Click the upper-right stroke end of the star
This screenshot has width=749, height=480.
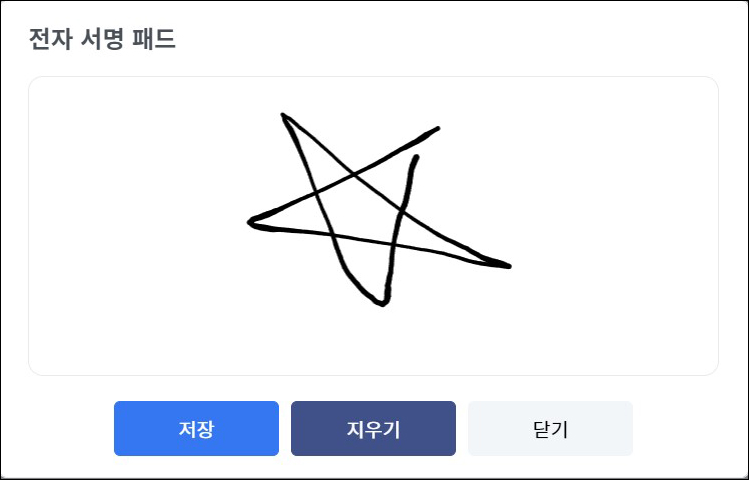[x=438, y=128]
